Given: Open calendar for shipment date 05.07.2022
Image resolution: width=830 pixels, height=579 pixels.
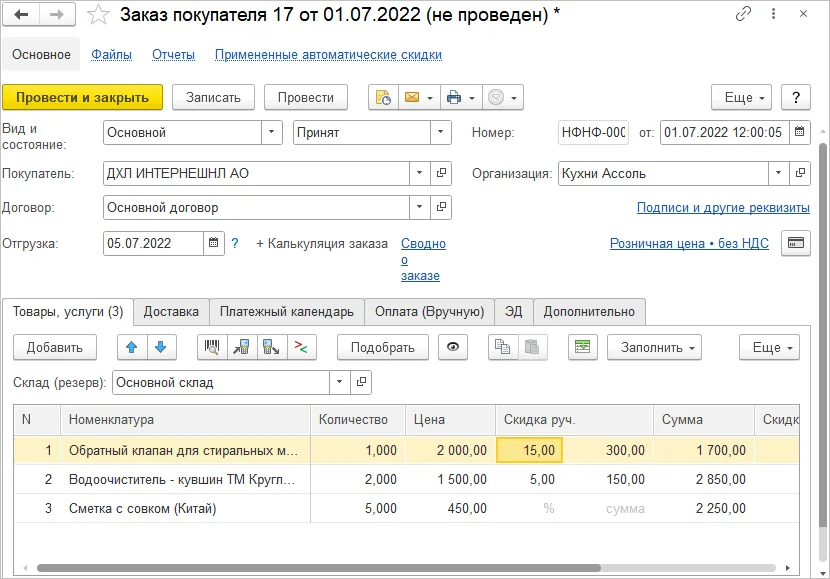Looking at the screenshot, I should [214, 243].
